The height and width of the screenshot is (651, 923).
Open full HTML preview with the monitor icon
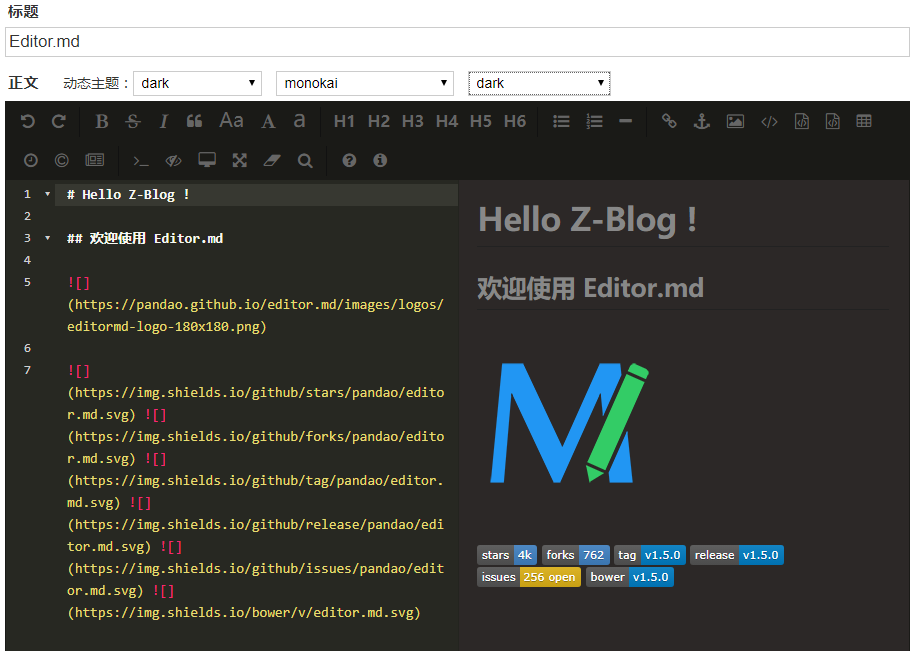pyautogui.click(x=207, y=160)
